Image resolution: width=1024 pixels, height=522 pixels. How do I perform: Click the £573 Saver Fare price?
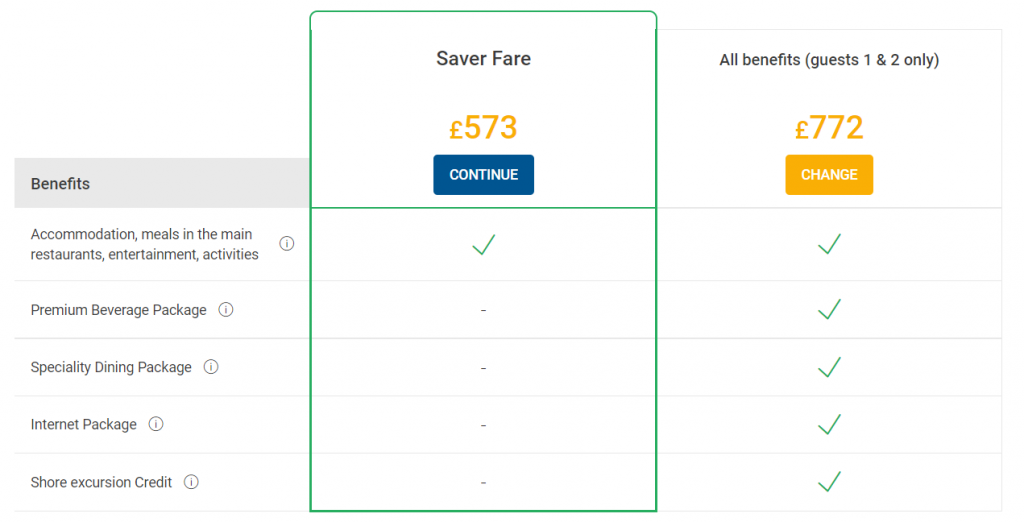tap(483, 127)
